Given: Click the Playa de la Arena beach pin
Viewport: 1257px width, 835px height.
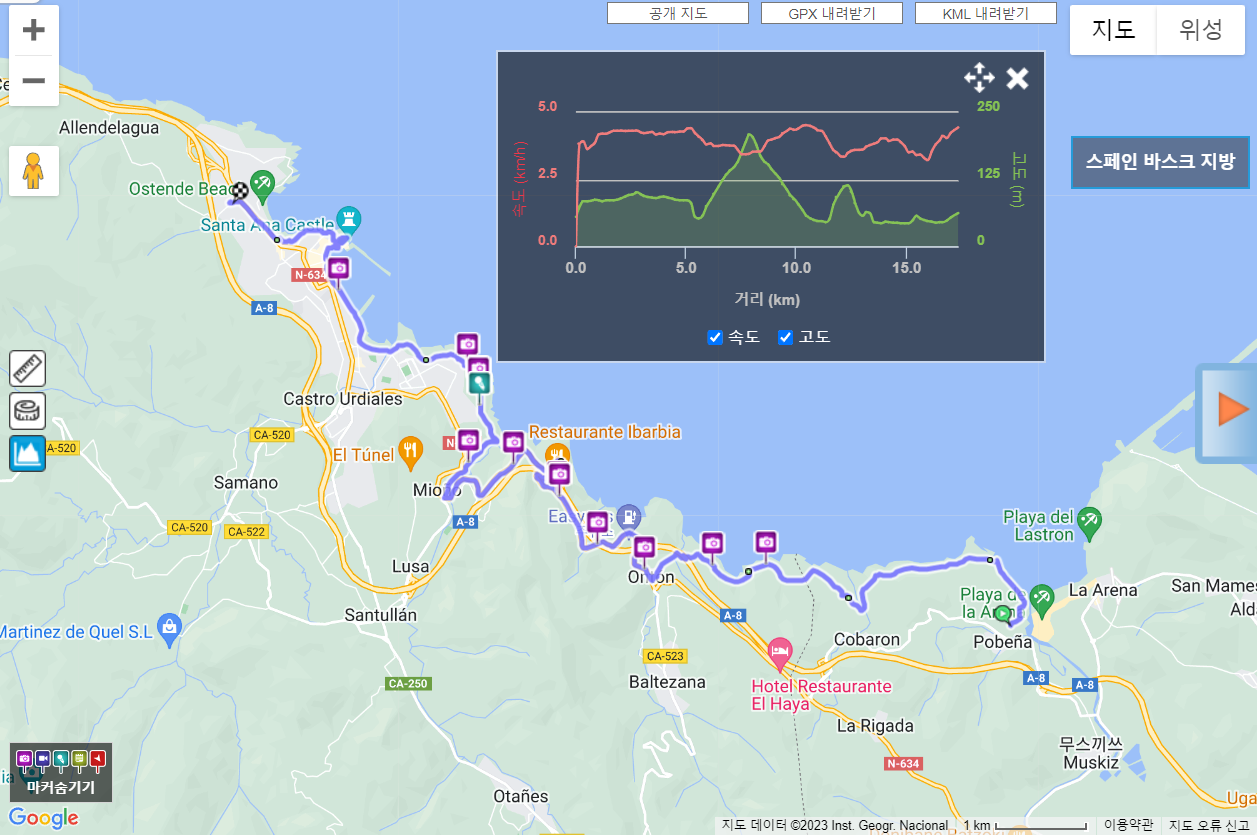Looking at the screenshot, I should click(x=1041, y=598).
